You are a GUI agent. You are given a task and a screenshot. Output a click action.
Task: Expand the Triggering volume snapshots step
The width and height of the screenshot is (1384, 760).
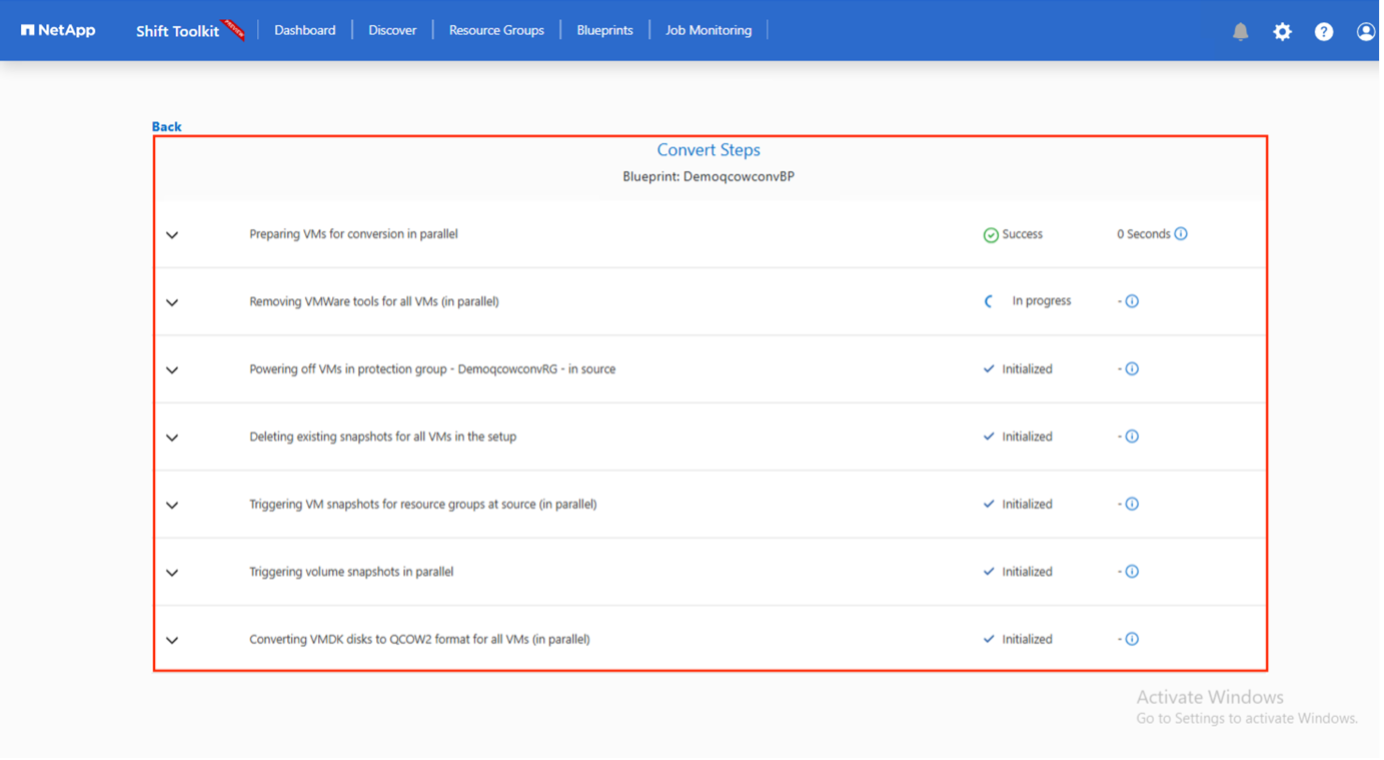click(x=172, y=574)
